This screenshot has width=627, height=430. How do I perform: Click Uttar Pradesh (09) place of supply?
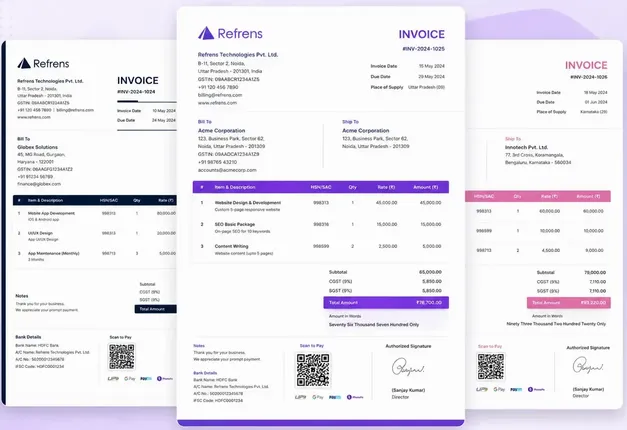[x=426, y=87]
